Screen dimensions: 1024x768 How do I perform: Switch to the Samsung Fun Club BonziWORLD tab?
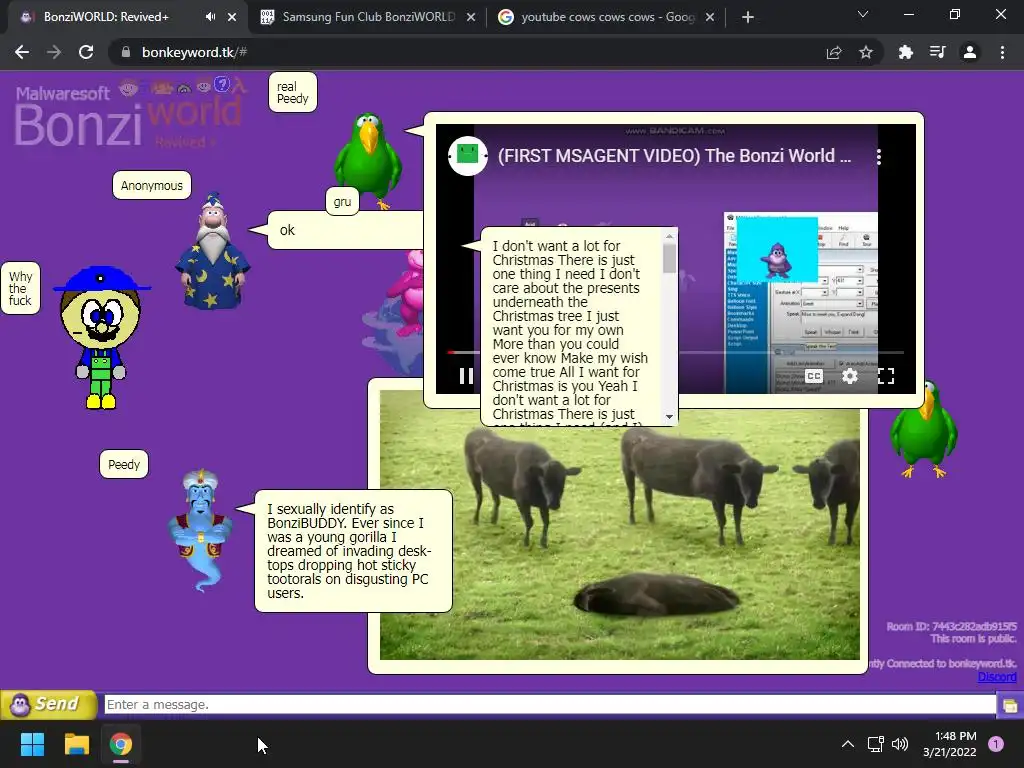coord(367,17)
